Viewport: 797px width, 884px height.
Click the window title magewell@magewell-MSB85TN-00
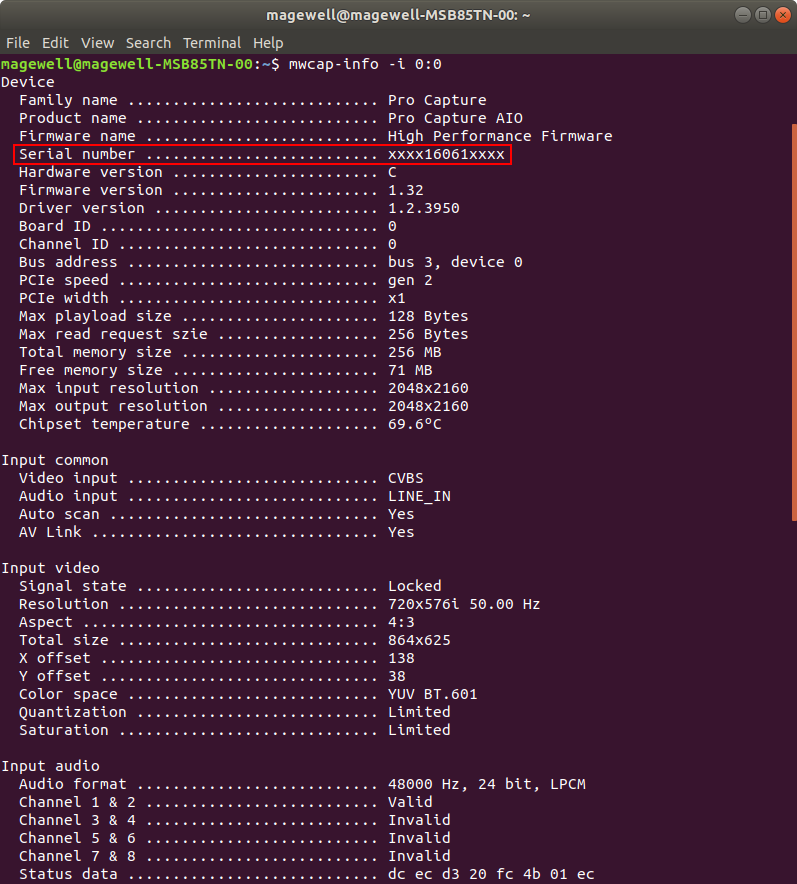click(x=398, y=15)
